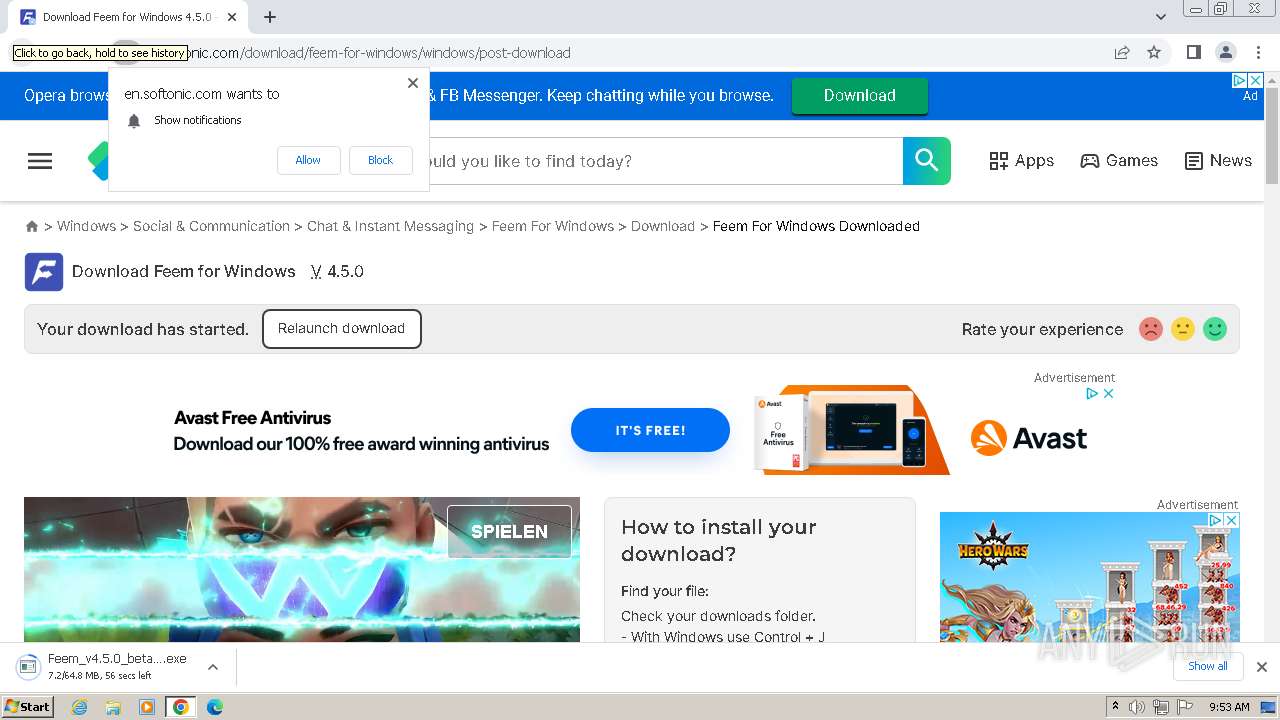Click the system clock 9:53 AM
This screenshot has height=720, width=1280.
[1229, 707]
